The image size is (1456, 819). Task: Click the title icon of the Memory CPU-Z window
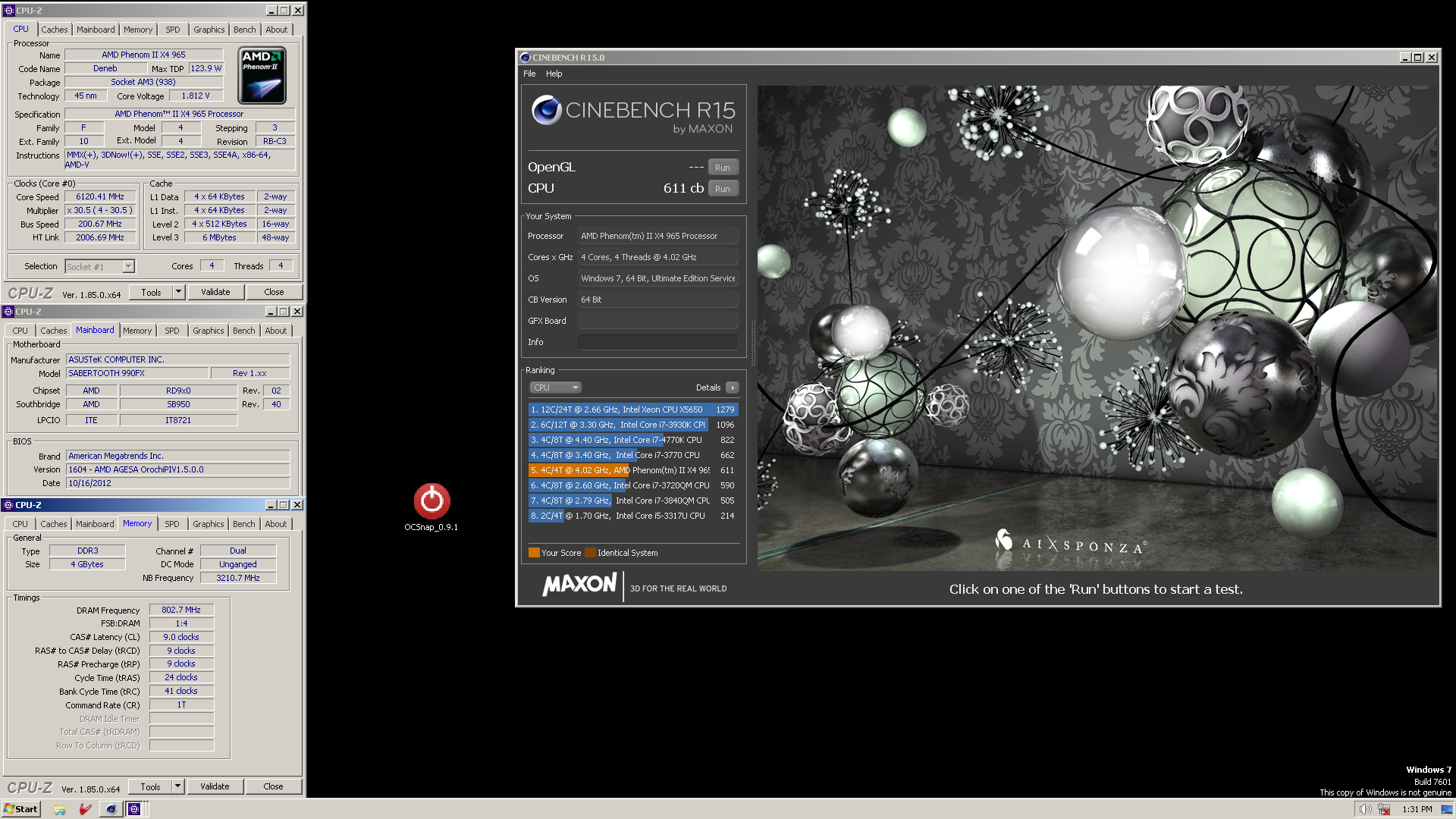tap(8, 505)
